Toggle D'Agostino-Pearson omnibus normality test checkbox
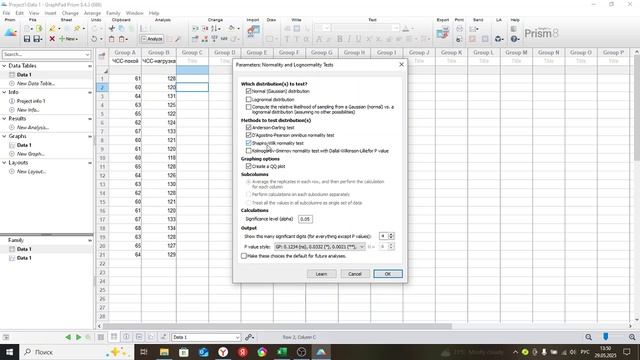 pyautogui.click(x=249, y=135)
